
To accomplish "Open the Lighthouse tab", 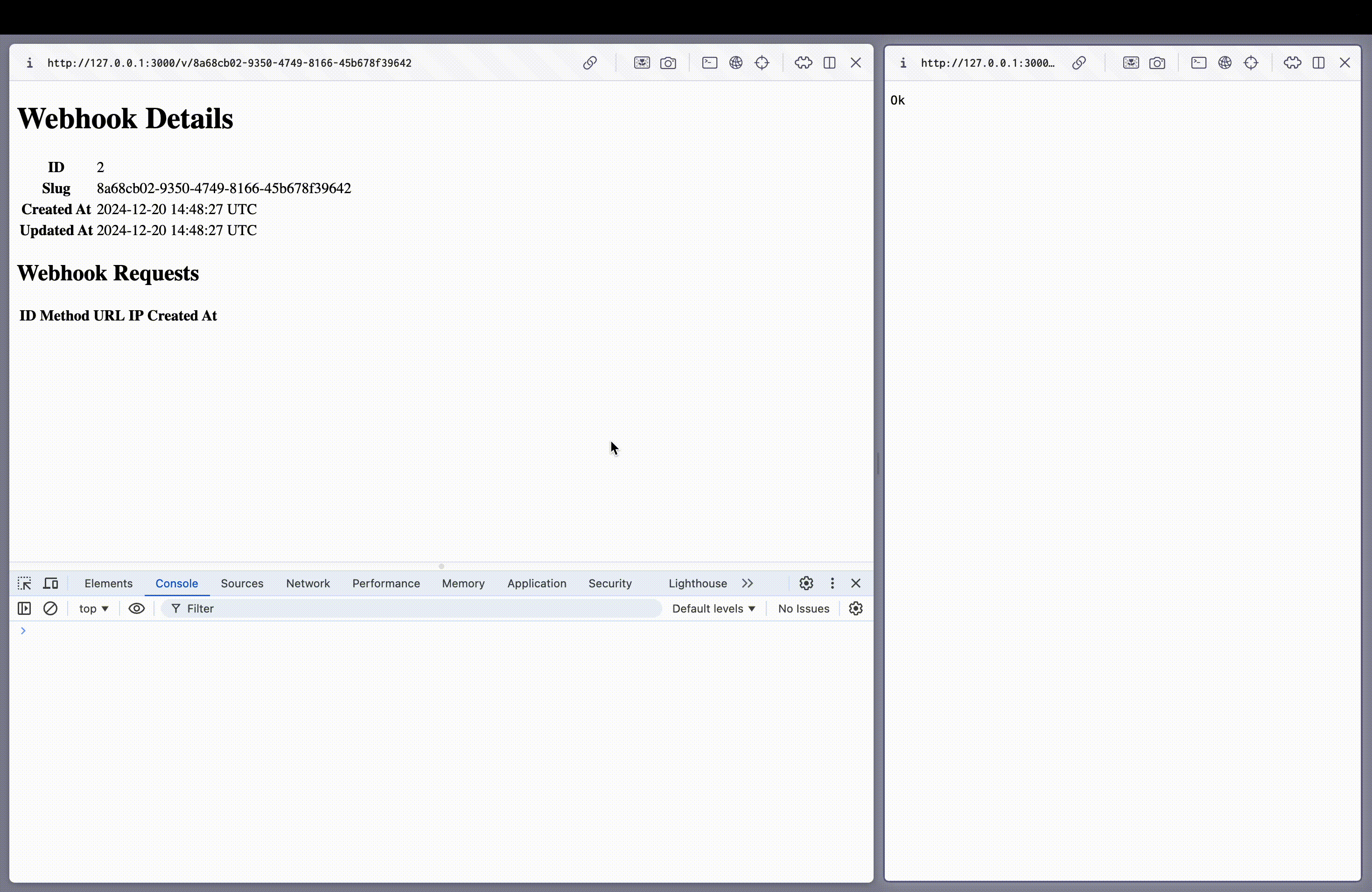I will click(x=698, y=583).
